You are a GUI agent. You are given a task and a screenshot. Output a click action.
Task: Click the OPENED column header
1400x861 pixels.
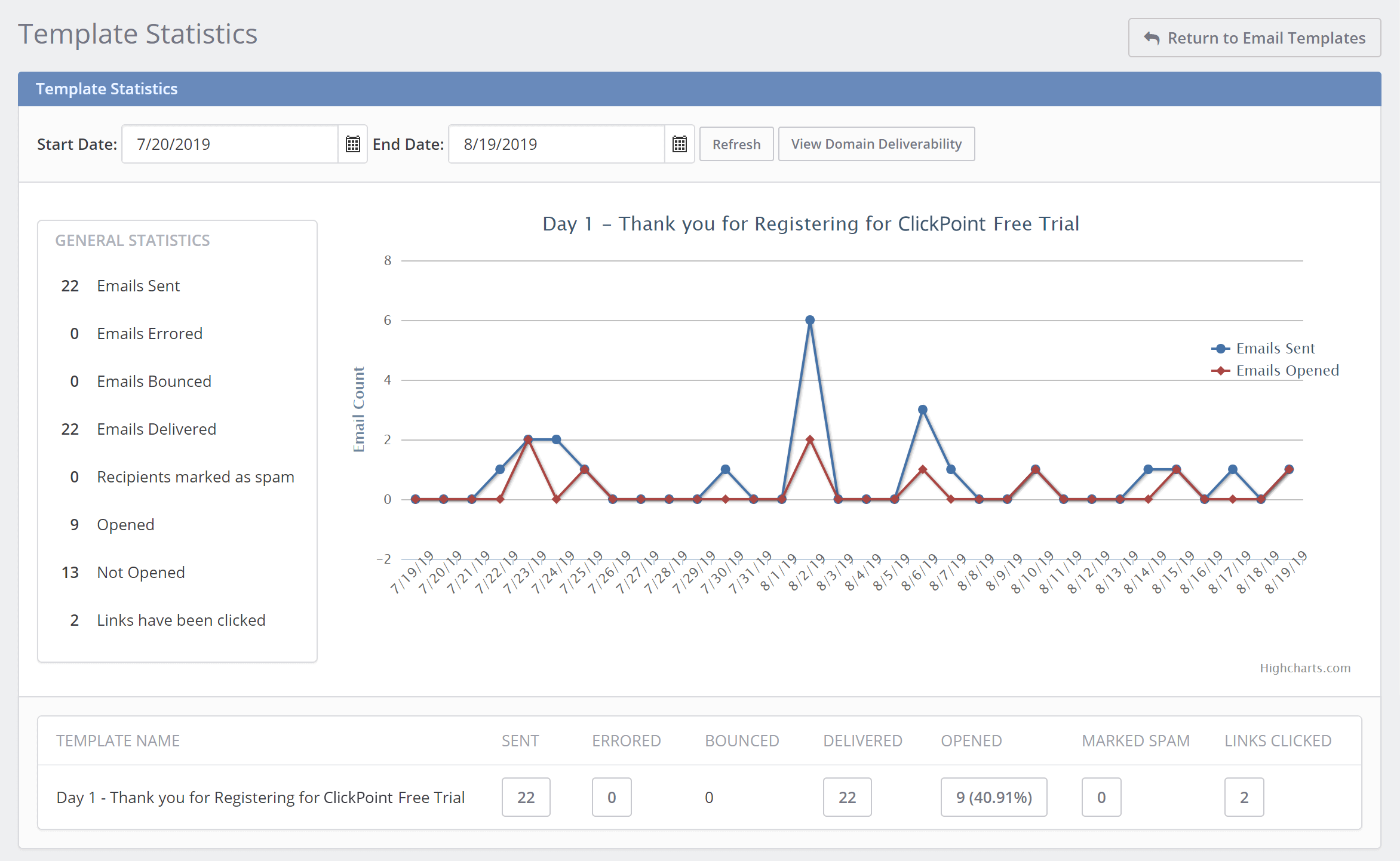pos(971,740)
